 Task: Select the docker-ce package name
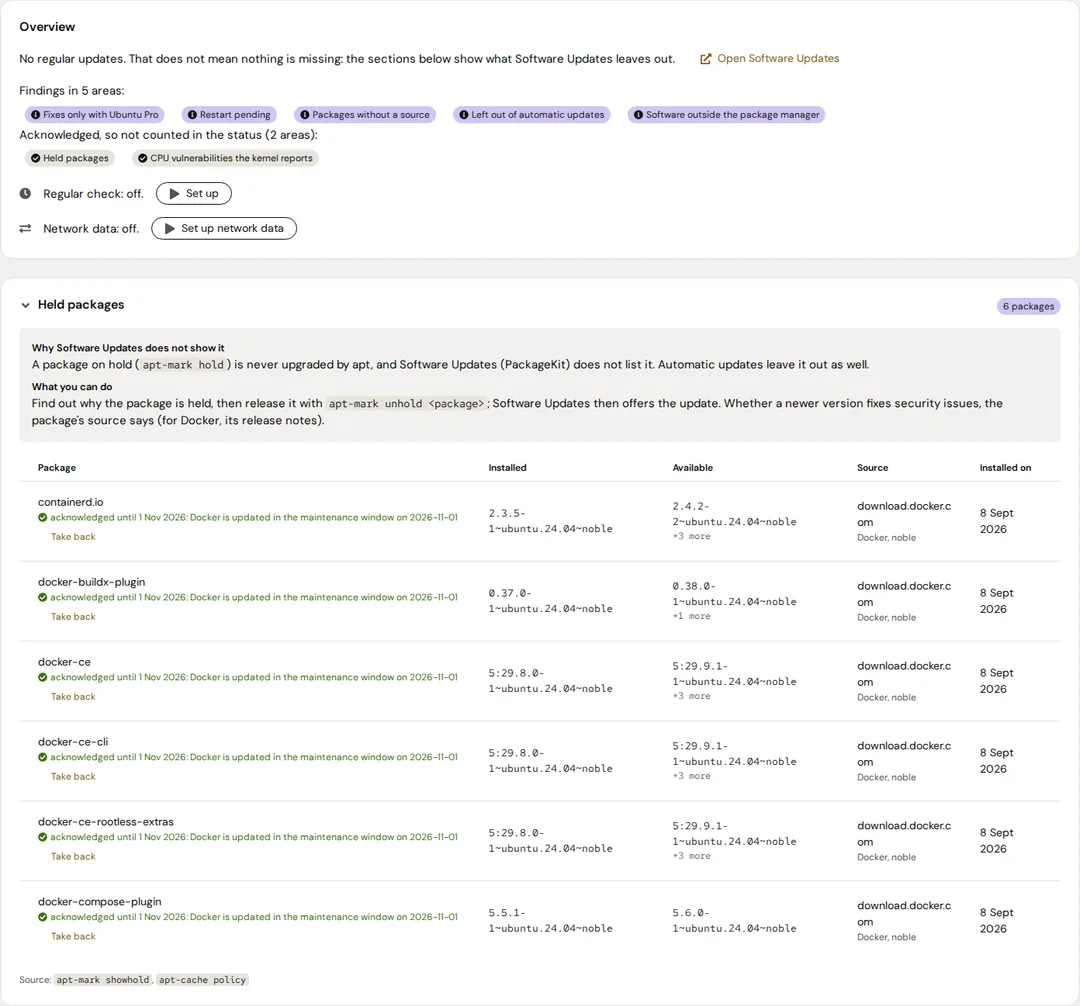click(64, 662)
